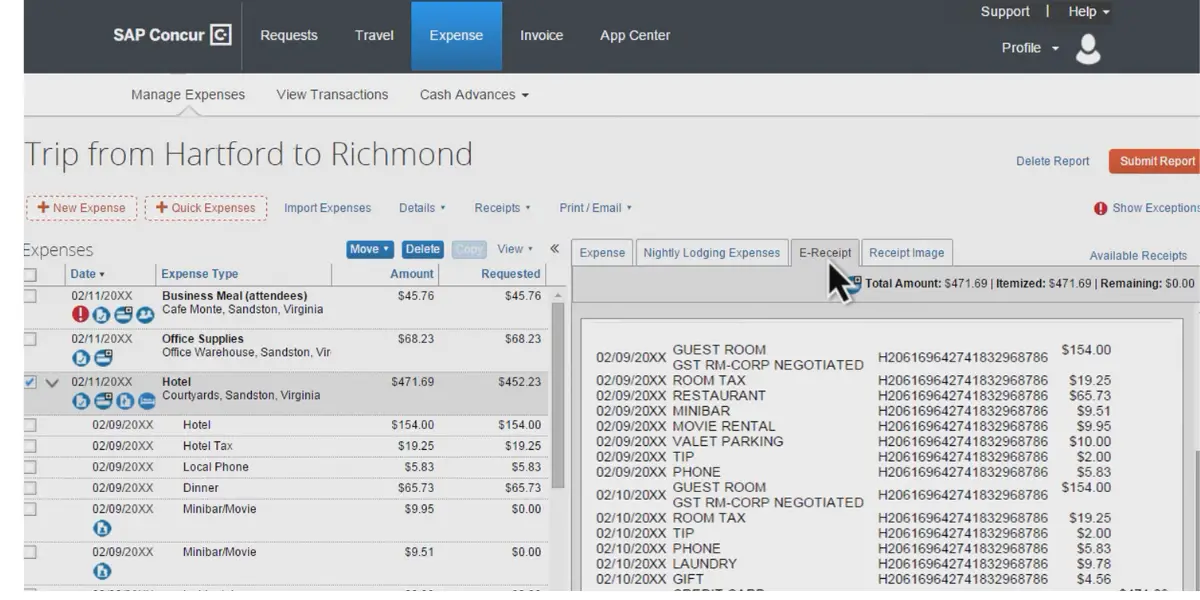Screen dimensions: 1200x600
Task: Click the credit card icon on Hotel row
Action: pyautogui.click(x=103, y=401)
